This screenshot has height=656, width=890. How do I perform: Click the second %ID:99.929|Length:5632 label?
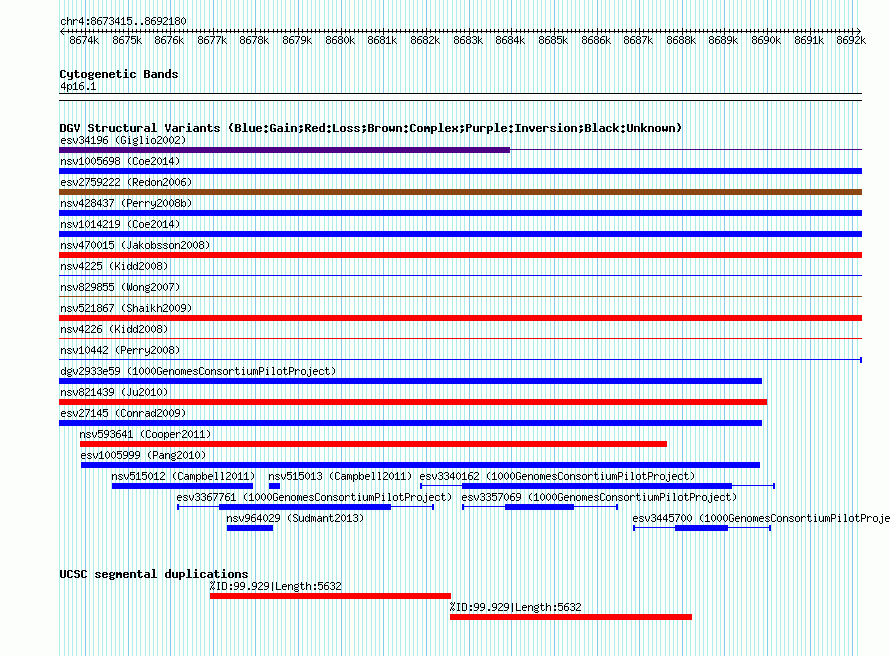click(x=515, y=607)
